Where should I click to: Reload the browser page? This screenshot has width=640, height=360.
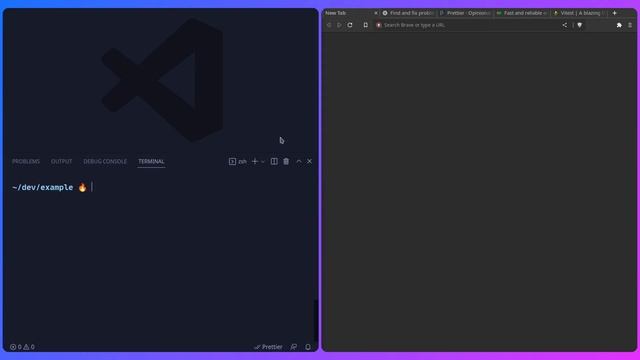pyautogui.click(x=350, y=25)
